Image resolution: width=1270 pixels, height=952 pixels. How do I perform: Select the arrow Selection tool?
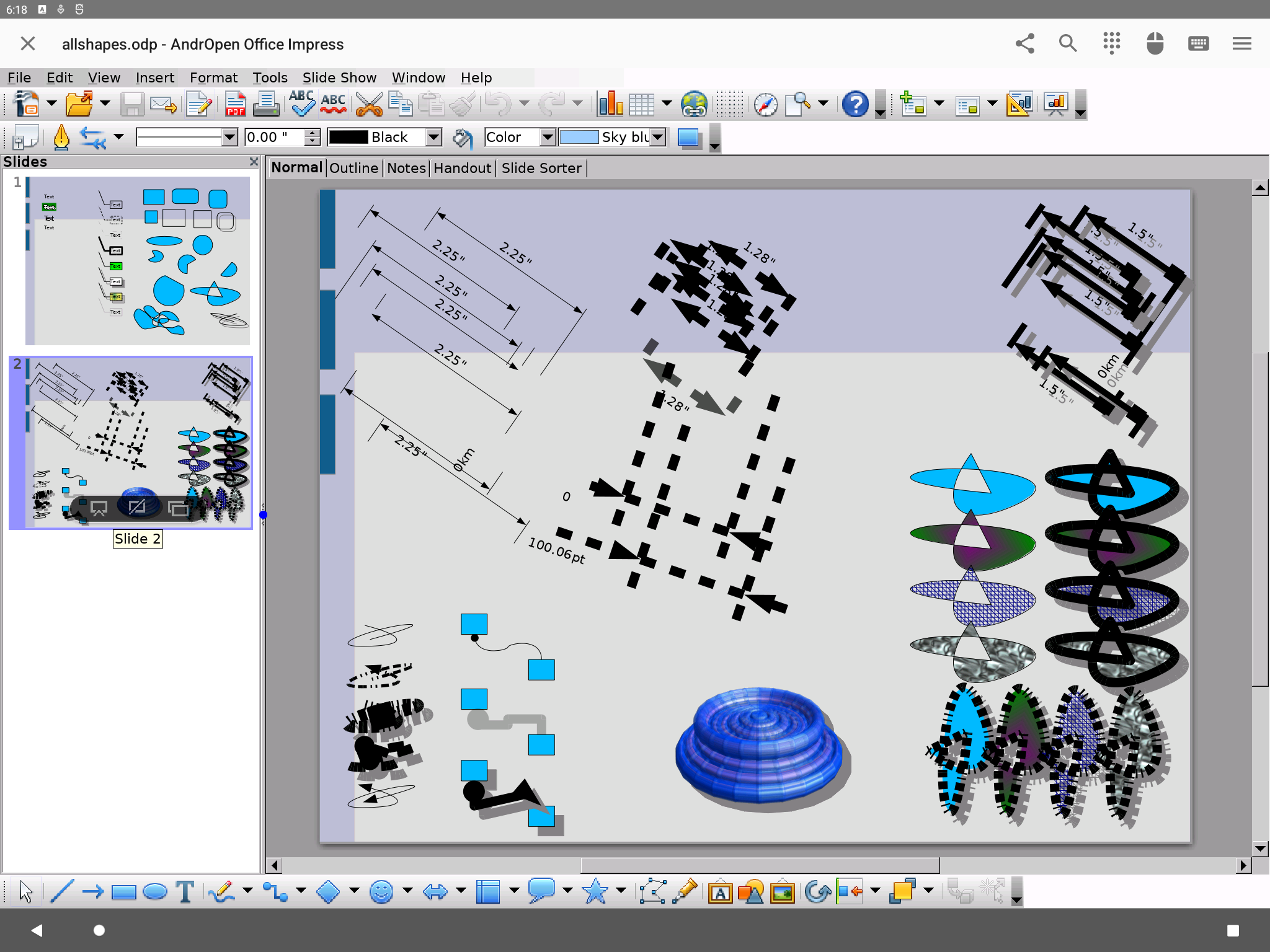point(26,892)
